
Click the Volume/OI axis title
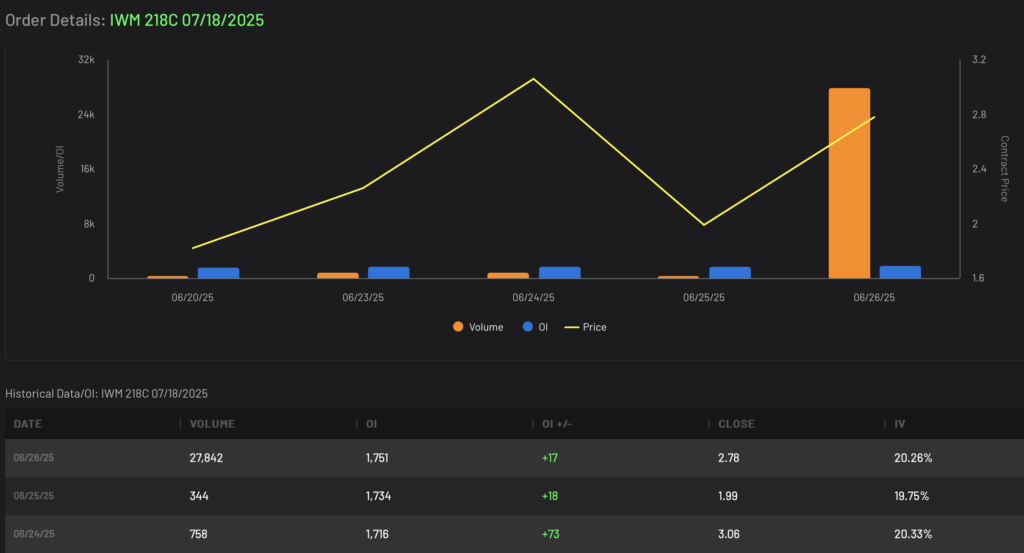[60, 169]
